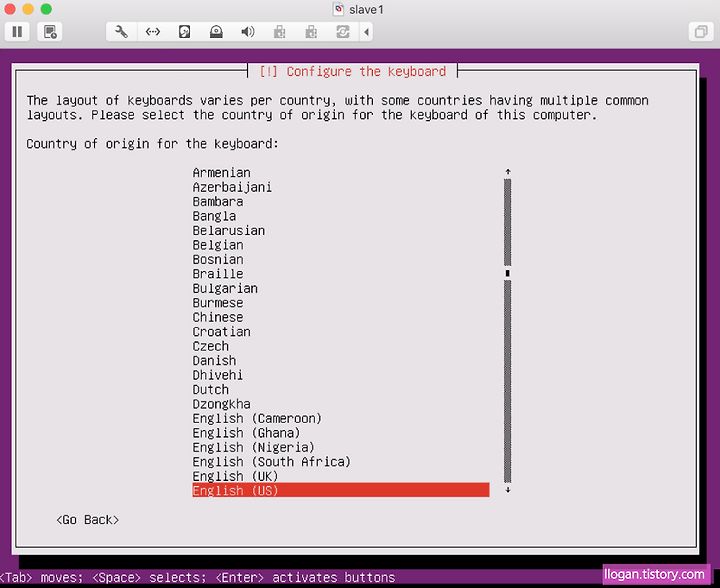Click the first USB device icon

[x=279, y=32]
